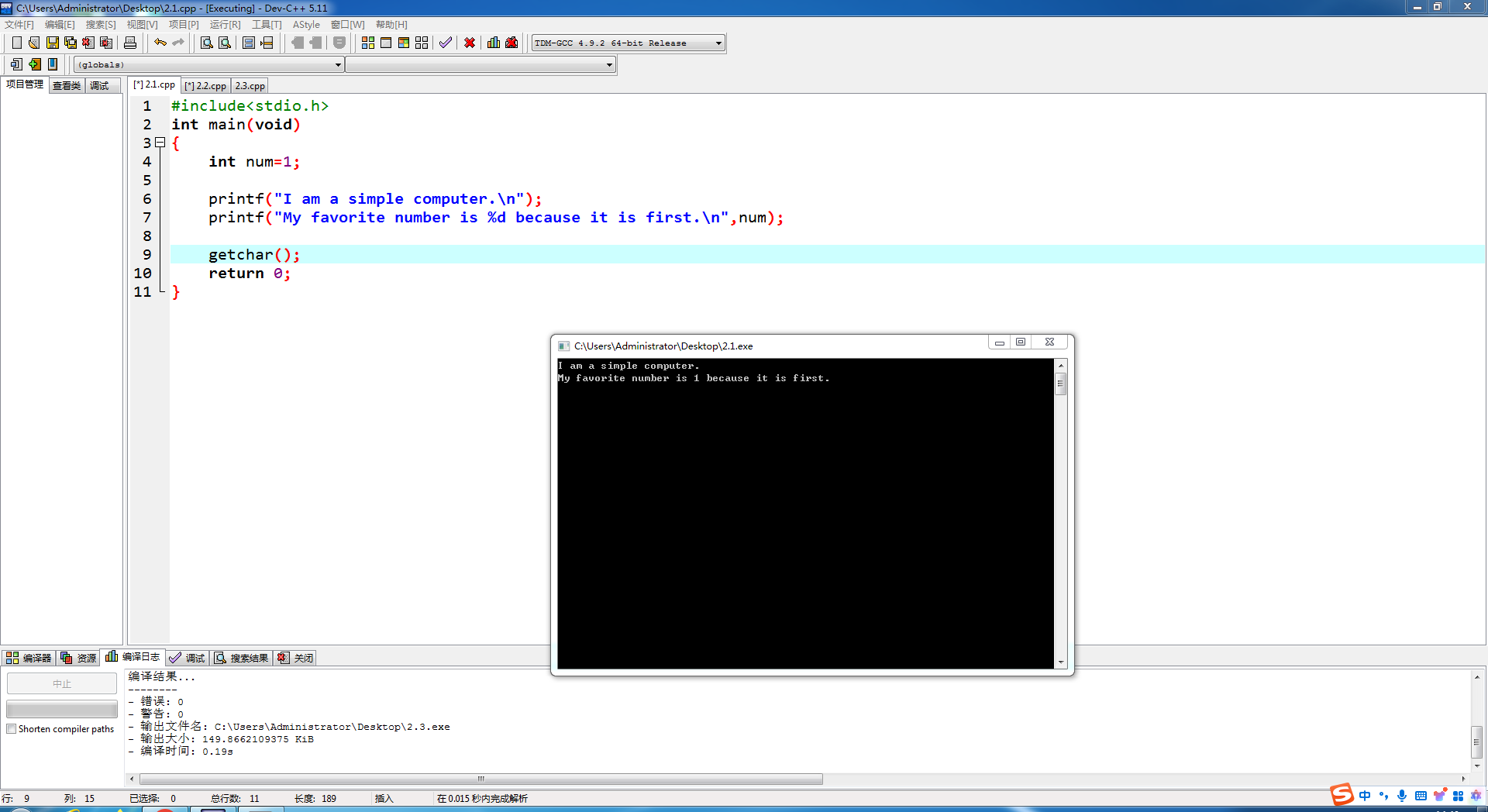Open the 运行[R] menu

[225, 25]
